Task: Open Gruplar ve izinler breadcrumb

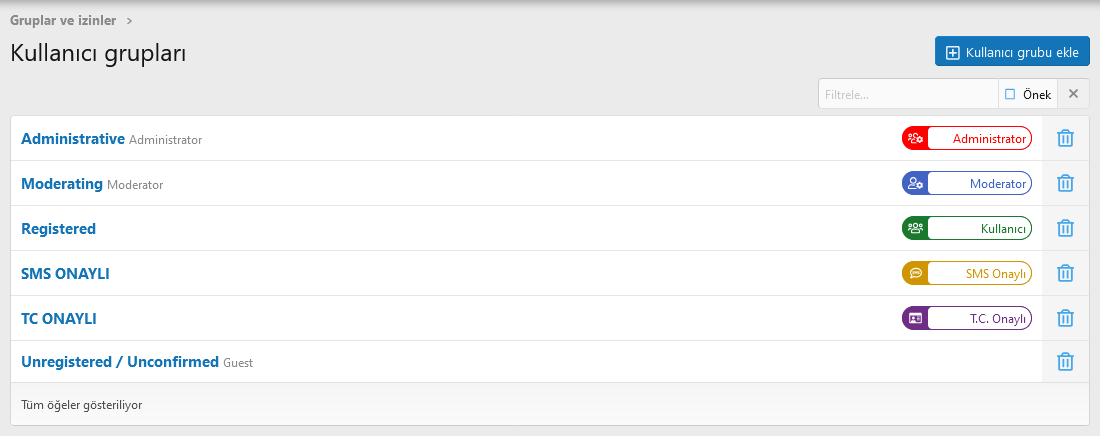Action: click(x=63, y=19)
